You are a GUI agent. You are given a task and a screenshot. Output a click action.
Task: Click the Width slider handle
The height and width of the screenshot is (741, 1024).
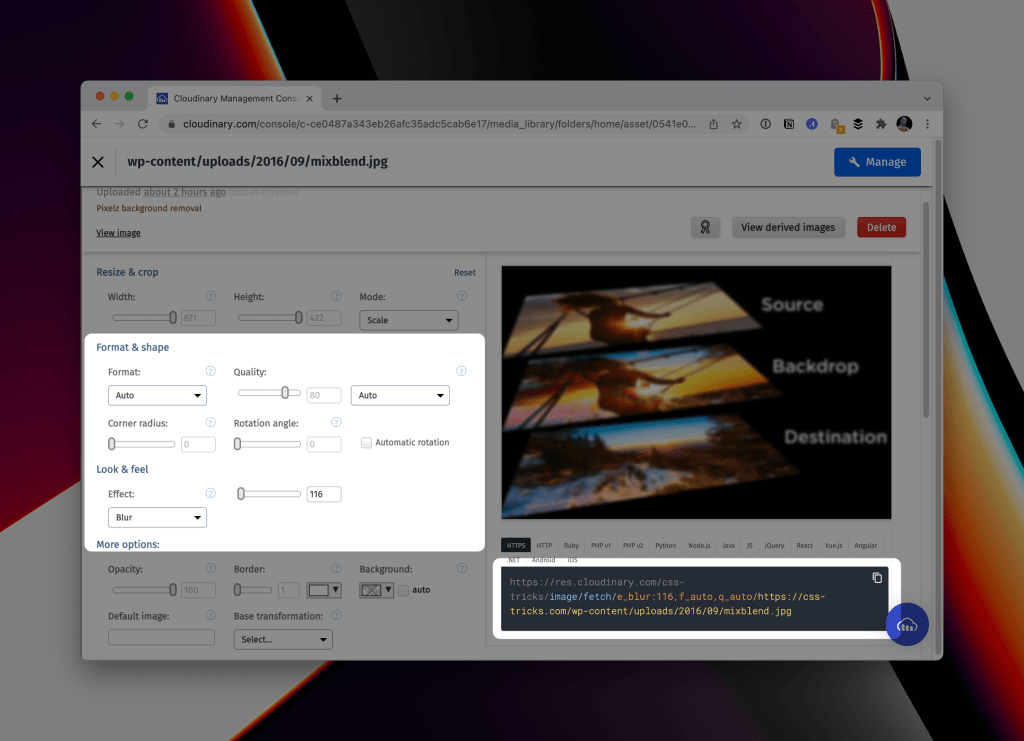[x=173, y=318]
